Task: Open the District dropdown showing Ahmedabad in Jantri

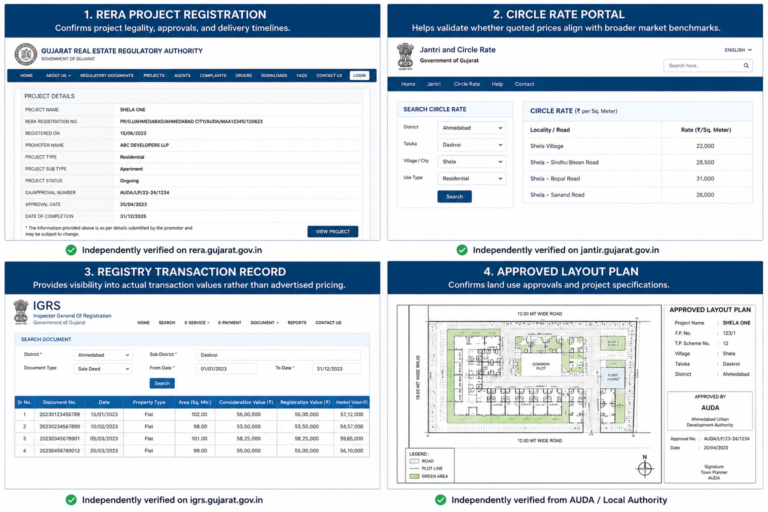Action: tap(472, 128)
